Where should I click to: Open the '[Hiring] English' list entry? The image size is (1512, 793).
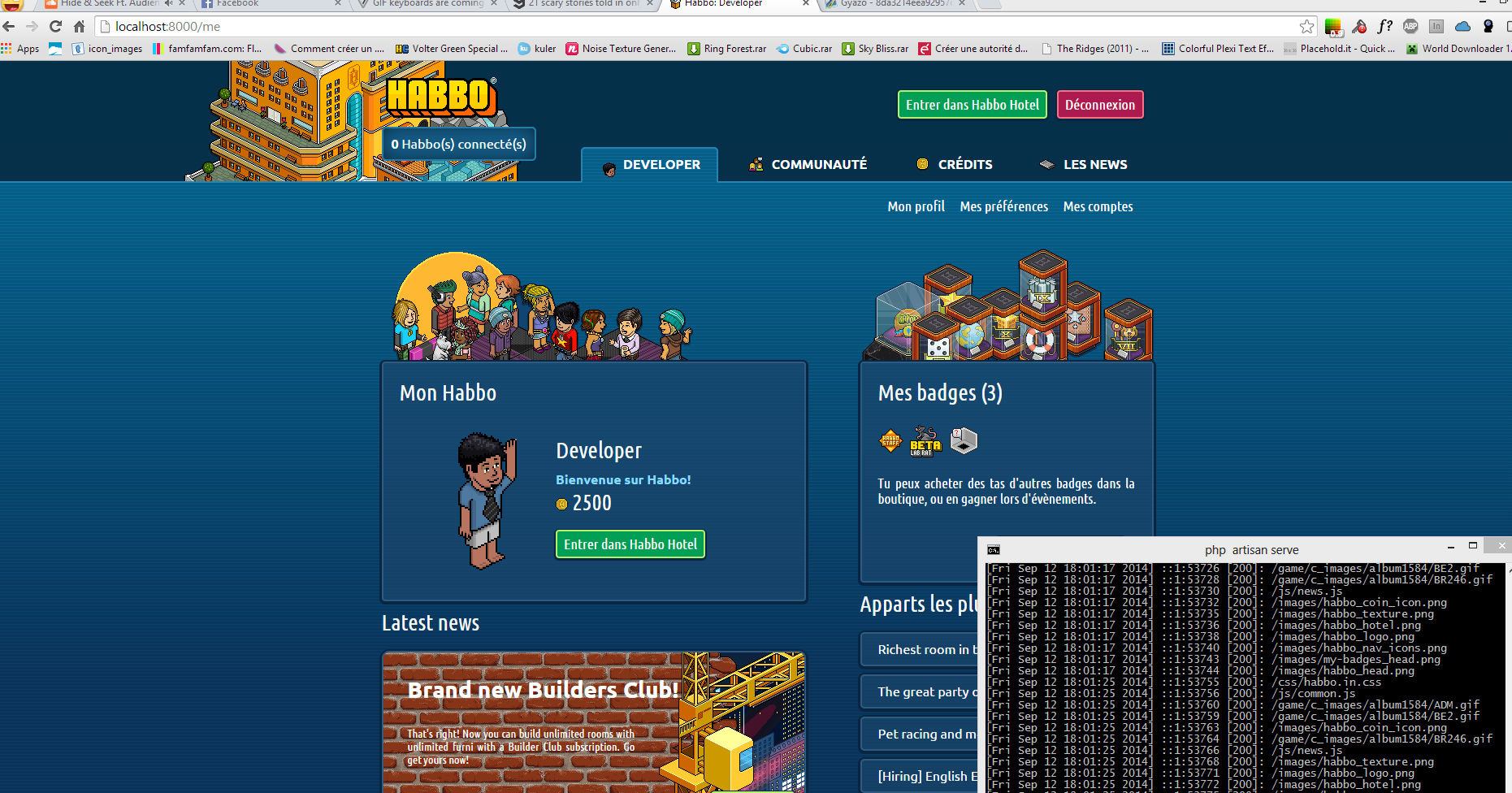(x=920, y=777)
